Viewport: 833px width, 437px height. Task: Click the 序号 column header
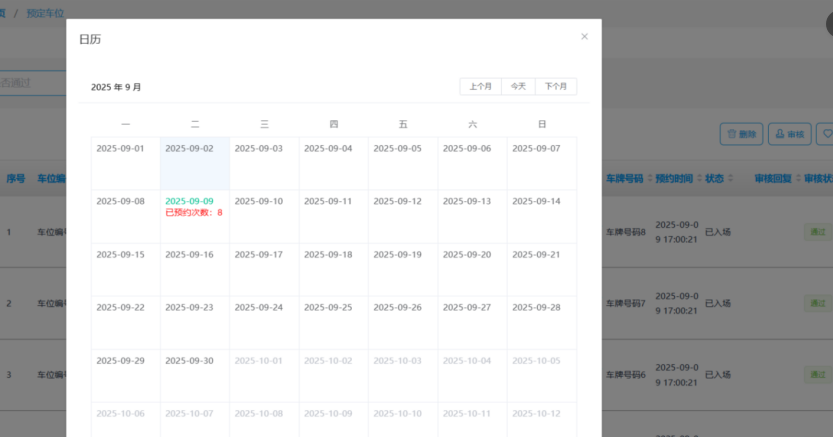click(15, 178)
